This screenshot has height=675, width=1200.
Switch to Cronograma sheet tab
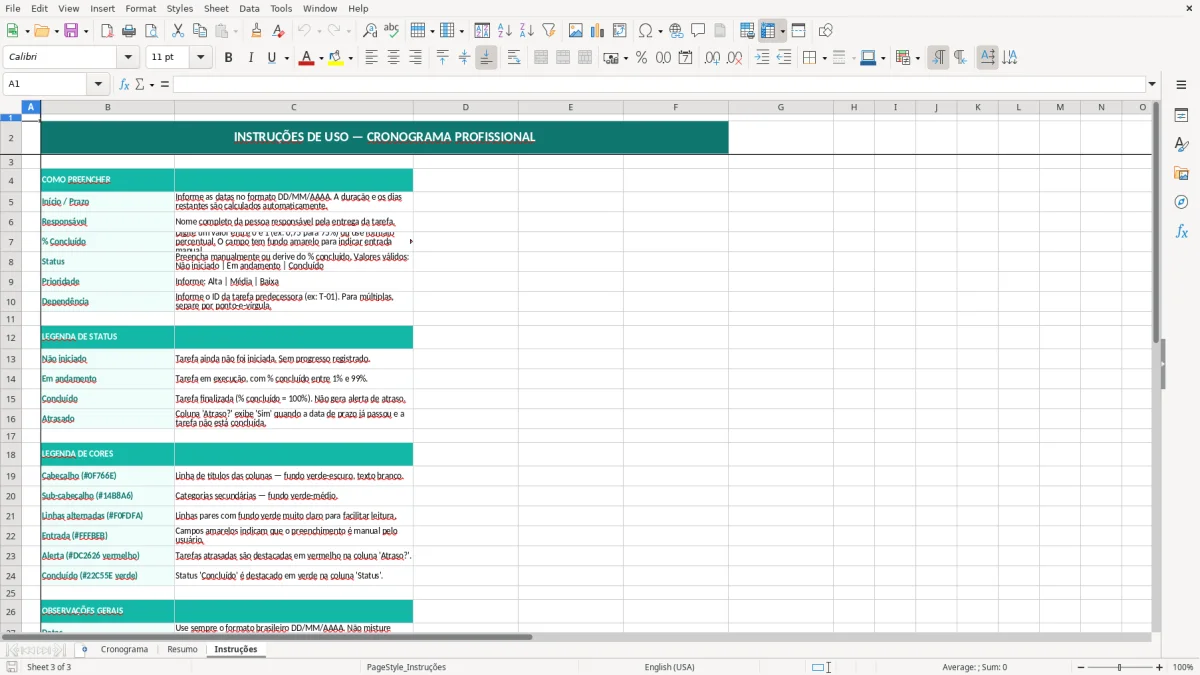[x=124, y=649]
